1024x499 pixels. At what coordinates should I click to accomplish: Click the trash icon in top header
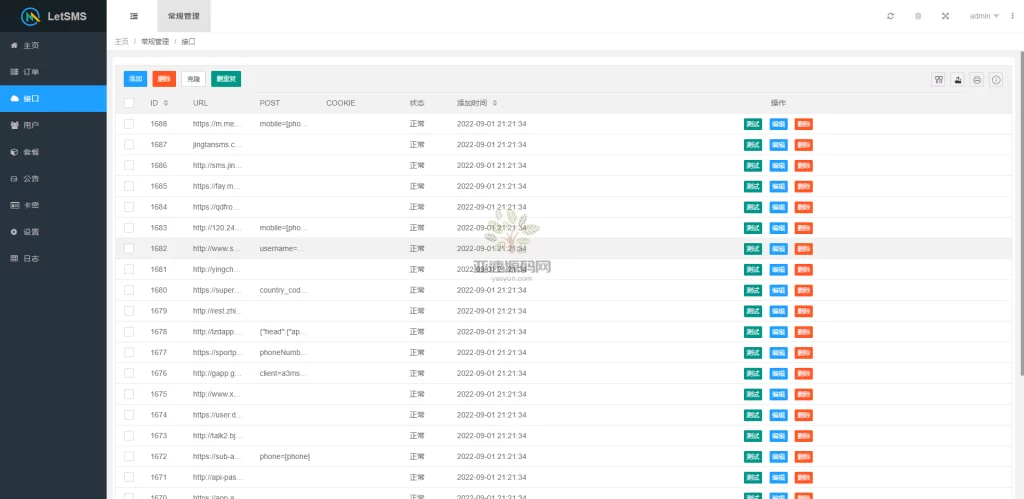pyautogui.click(x=918, y=16)
